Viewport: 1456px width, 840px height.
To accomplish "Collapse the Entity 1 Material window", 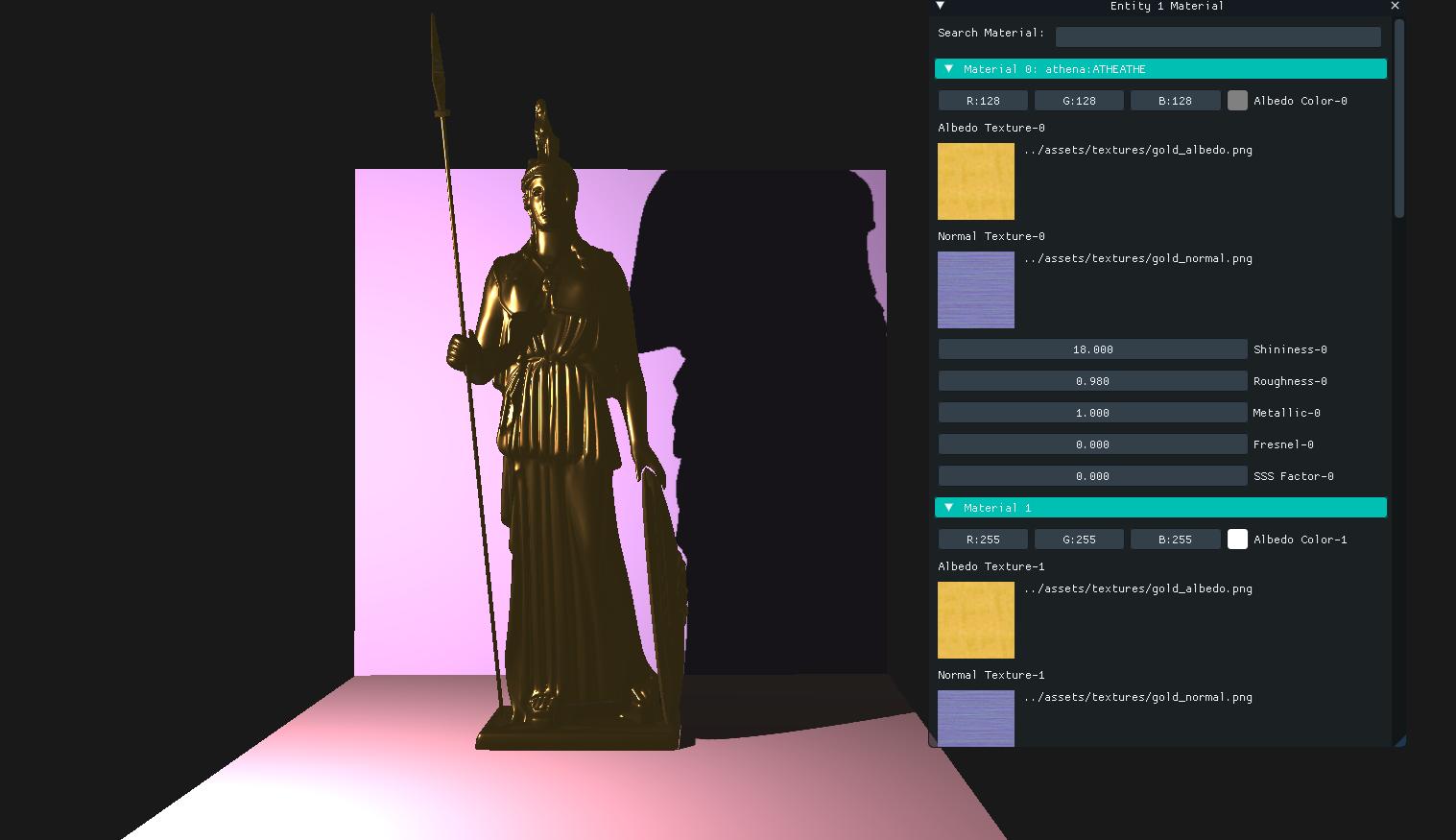I will point(941,6).
